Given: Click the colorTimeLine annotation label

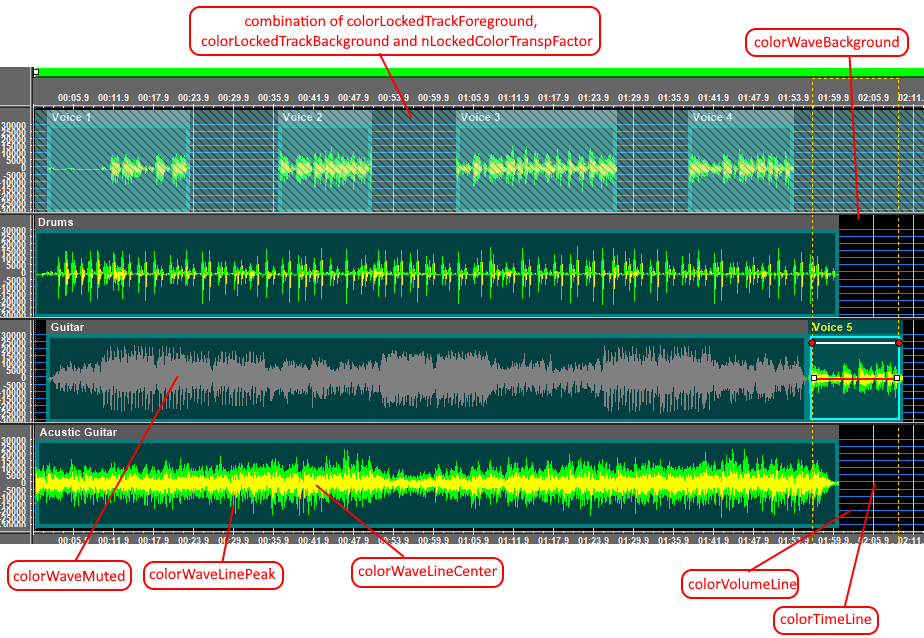Looking at the screenshot, I should (x=826, y=620).
